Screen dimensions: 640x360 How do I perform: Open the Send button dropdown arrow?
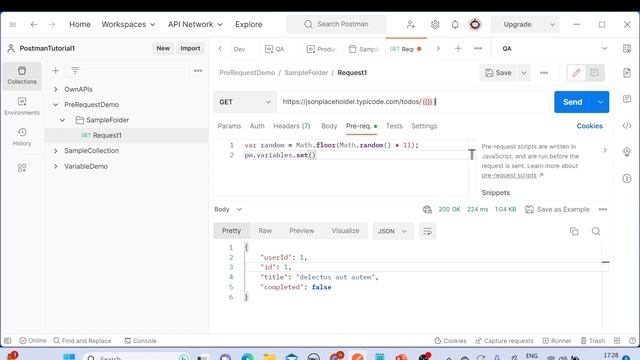(x=601, y=102)
